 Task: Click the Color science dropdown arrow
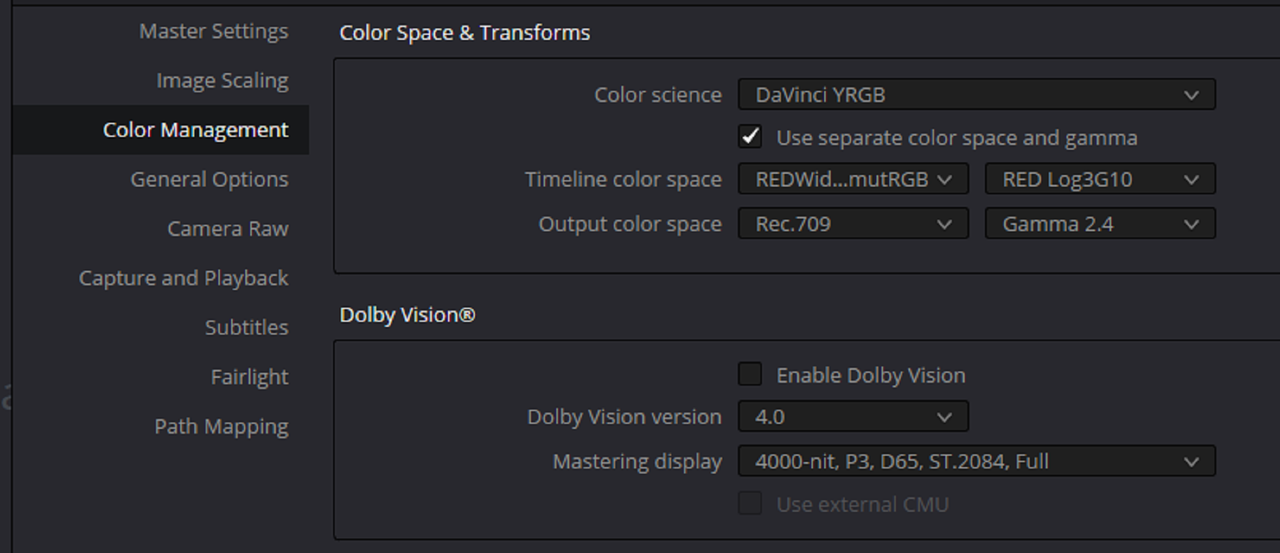1191,95
